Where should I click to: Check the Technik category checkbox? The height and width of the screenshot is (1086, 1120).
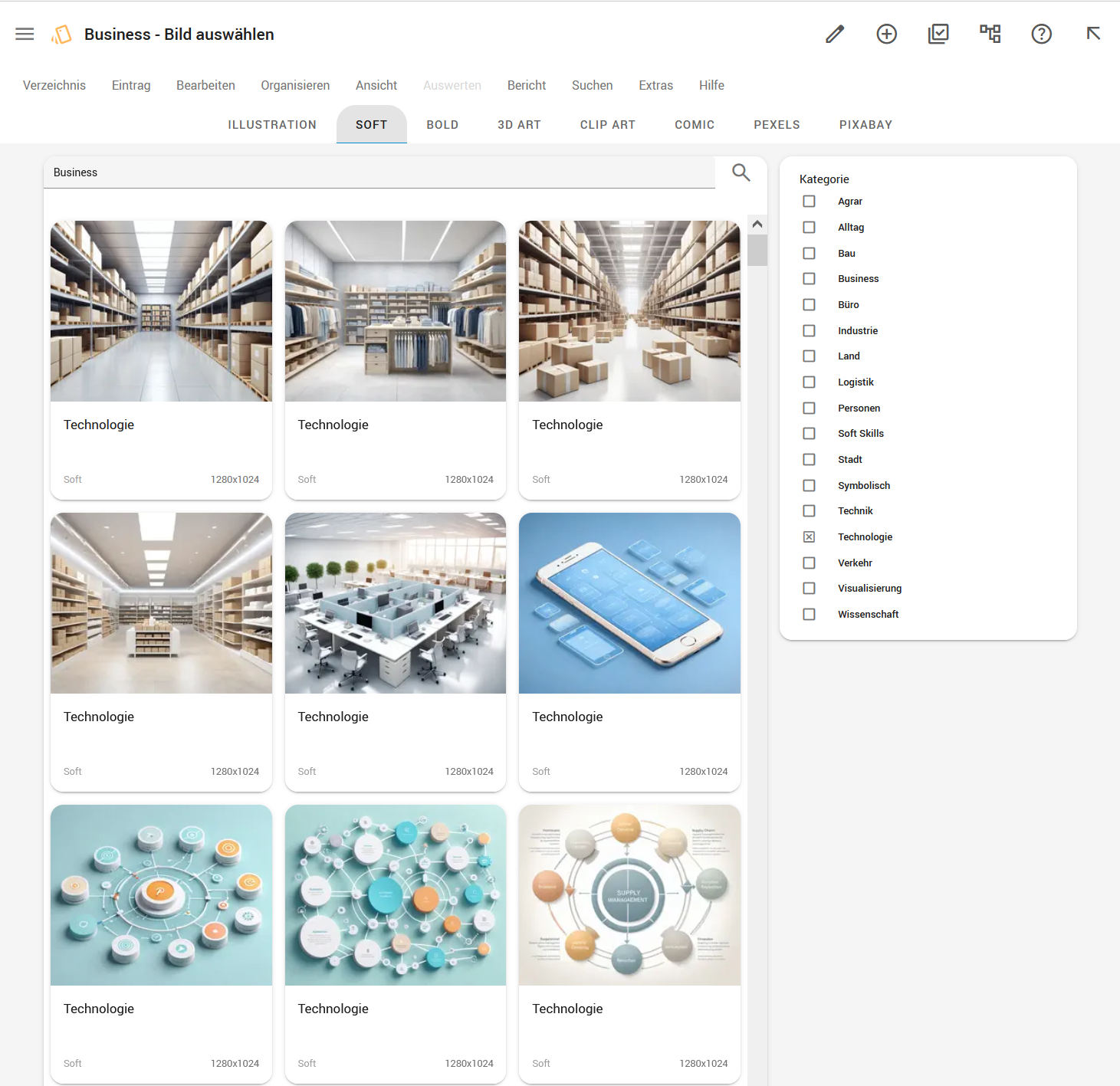click(809, 511)
